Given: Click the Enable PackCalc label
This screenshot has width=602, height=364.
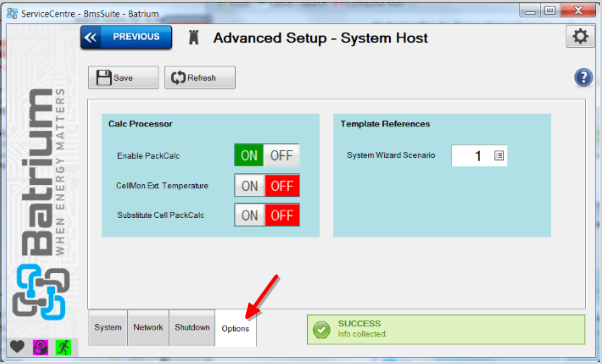Looking at the screenshot, I should 148,156.
